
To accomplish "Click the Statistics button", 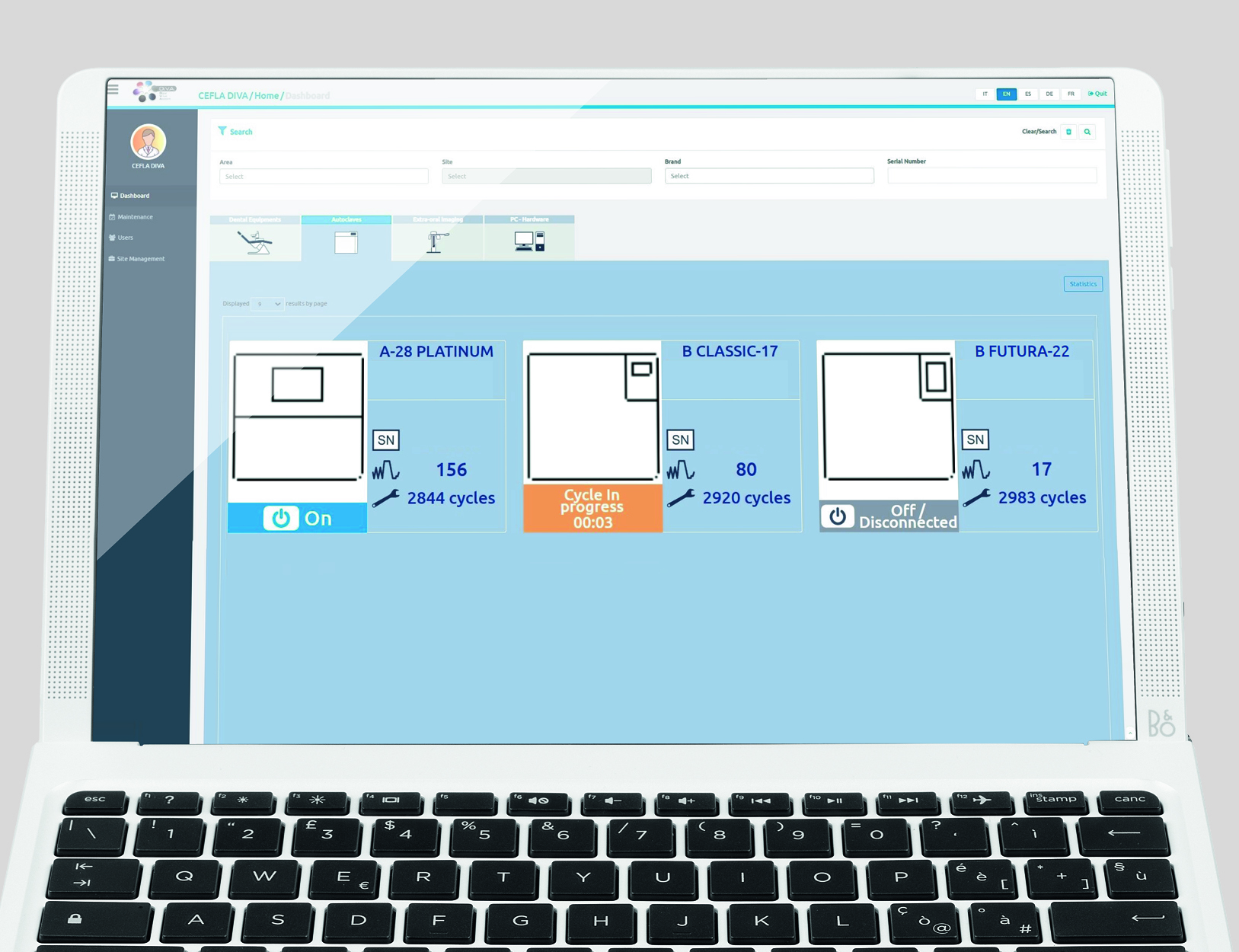I will point(1082,284).
